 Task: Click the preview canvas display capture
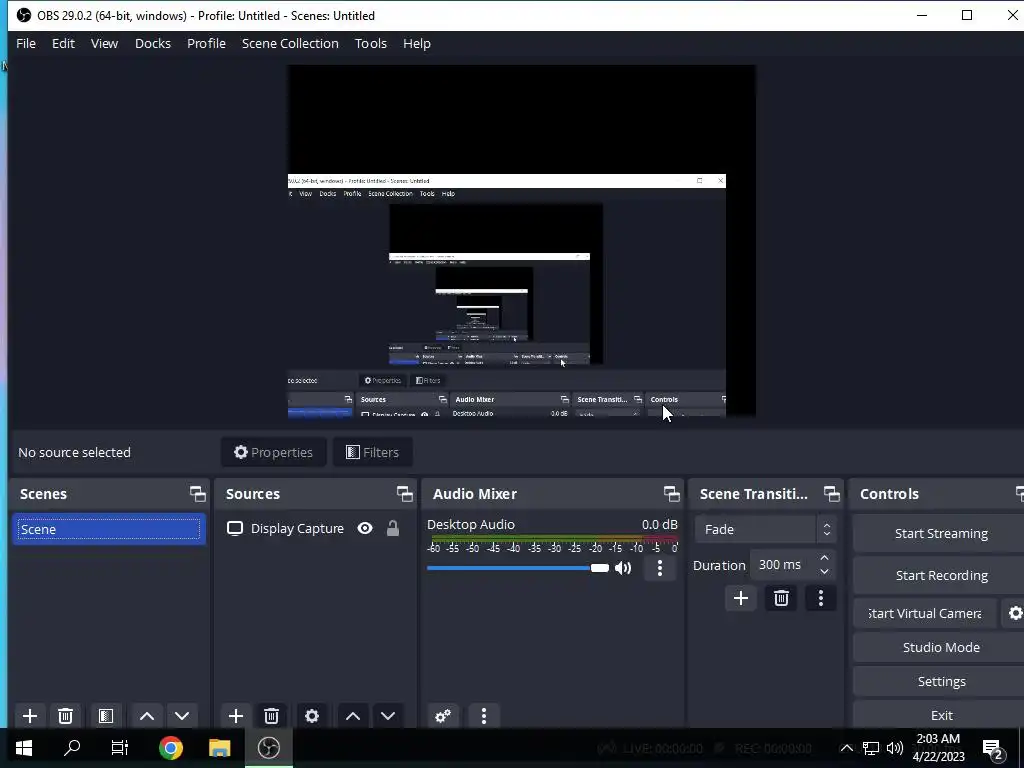pyautogui.click(x=521, y=240)
